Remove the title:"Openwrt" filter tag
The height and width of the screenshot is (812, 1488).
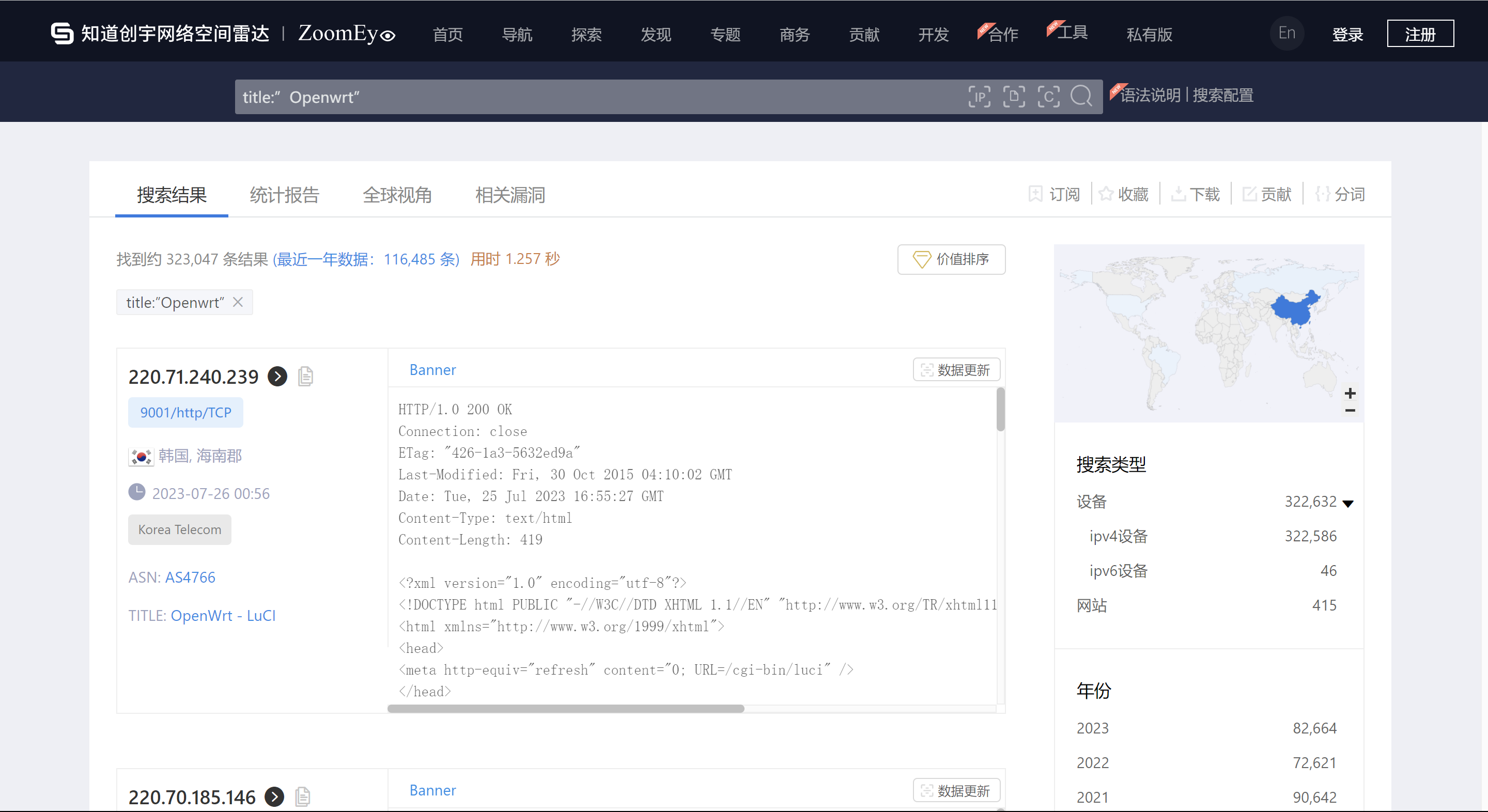[238, 302]
